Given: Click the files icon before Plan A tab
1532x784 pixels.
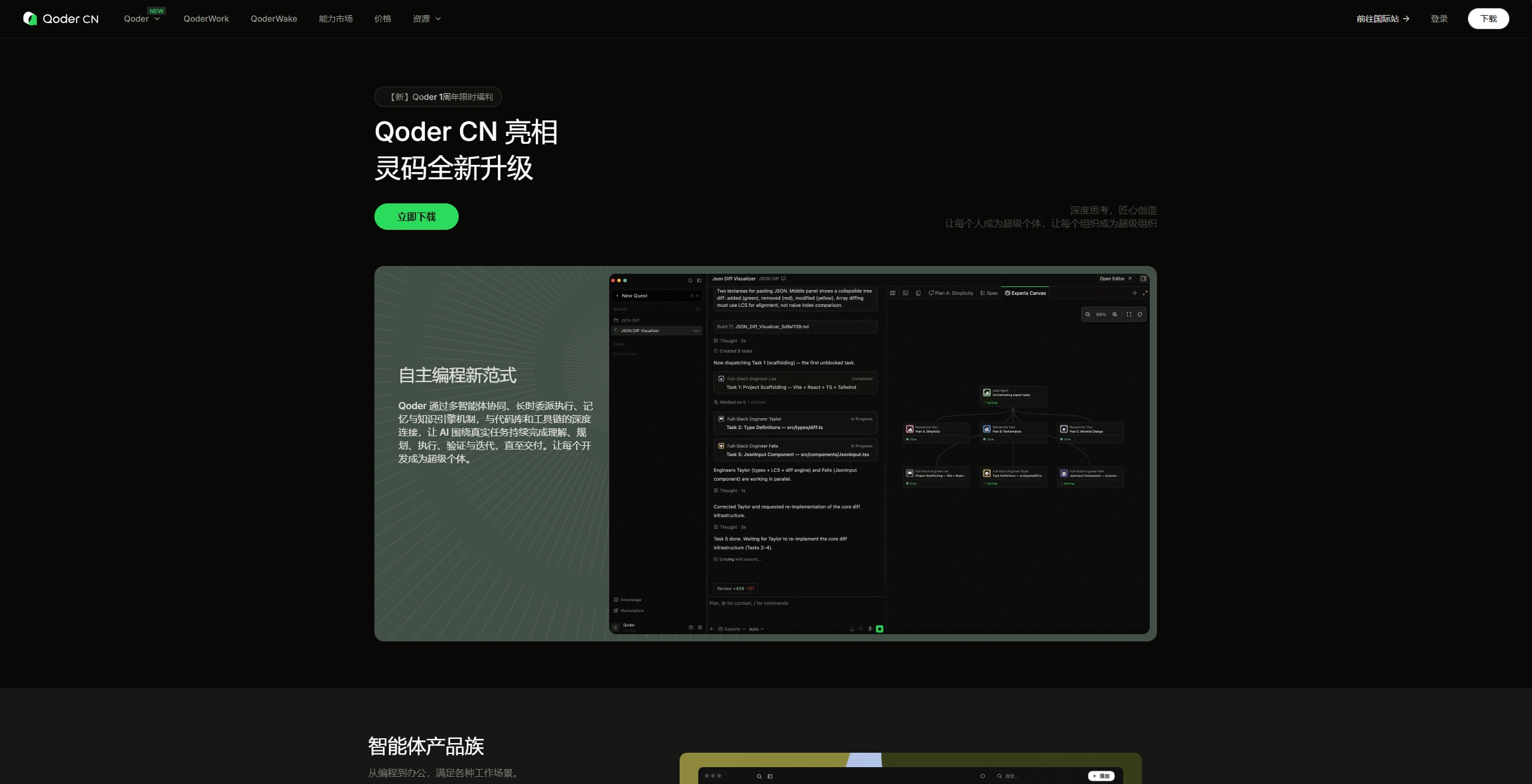Looking at the screenshot, I should pyautogui.click(x=918, y=293).
